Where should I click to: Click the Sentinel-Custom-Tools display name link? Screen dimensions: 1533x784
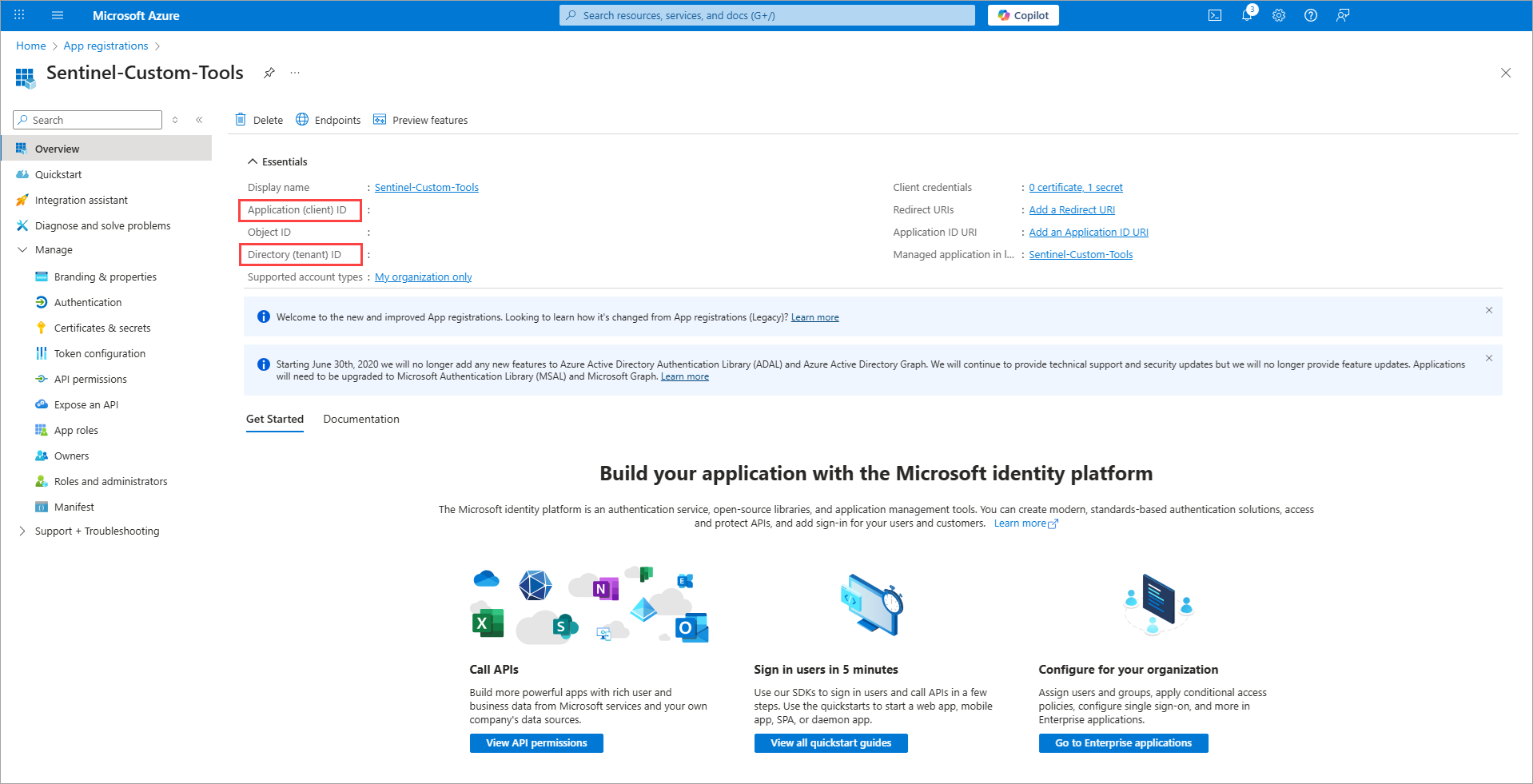(x=427, y=188)
